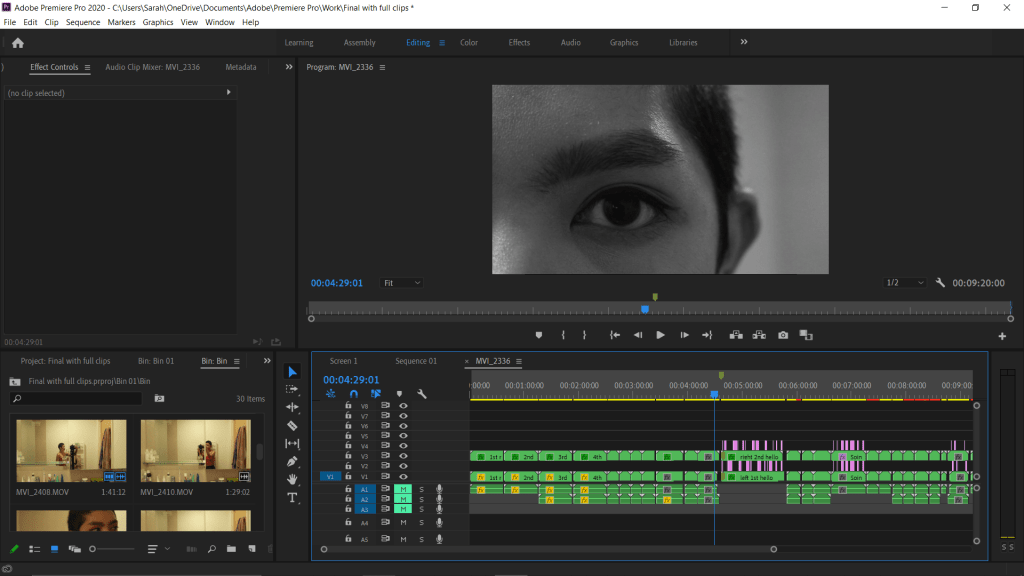Open the Fit zoom level dropdown
This screenshot has height=576, width=1024.
(x=402, y=283)
